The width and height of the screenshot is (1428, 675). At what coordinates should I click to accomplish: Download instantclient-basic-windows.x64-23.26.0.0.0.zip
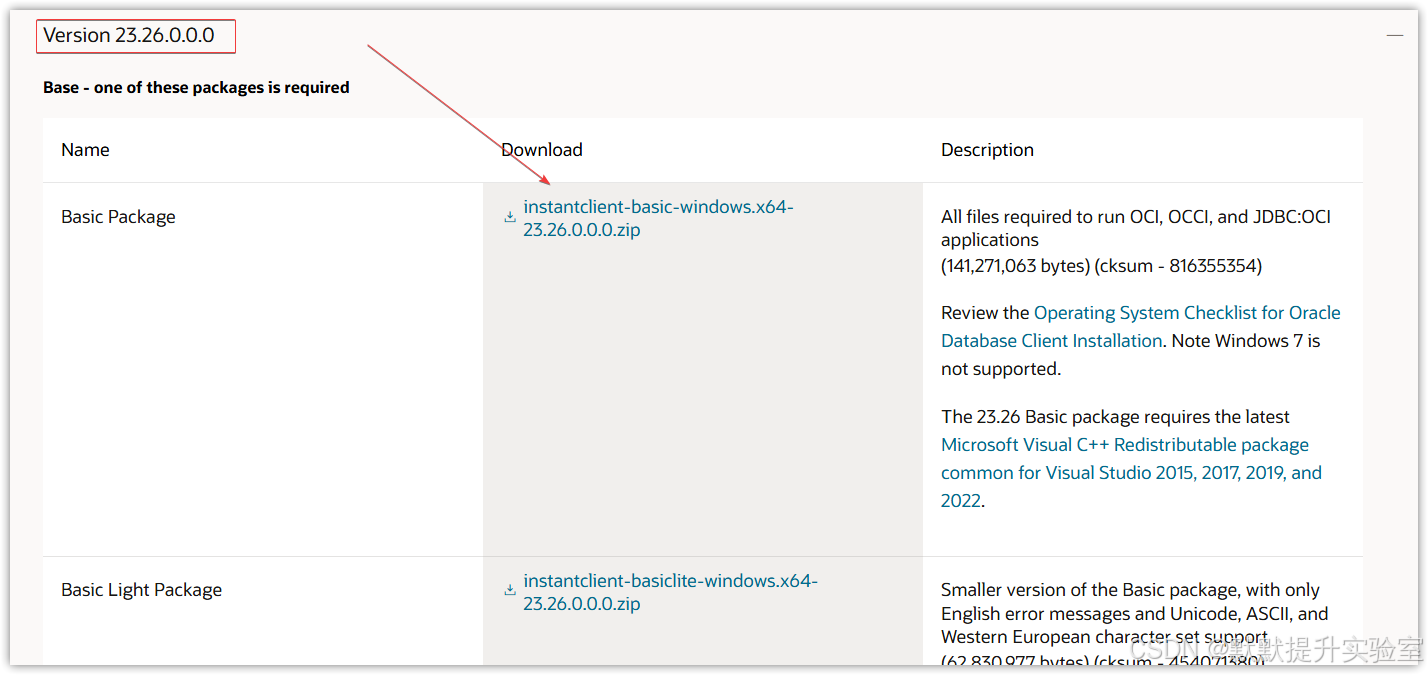pyautogui.click(x=658, y=218)
